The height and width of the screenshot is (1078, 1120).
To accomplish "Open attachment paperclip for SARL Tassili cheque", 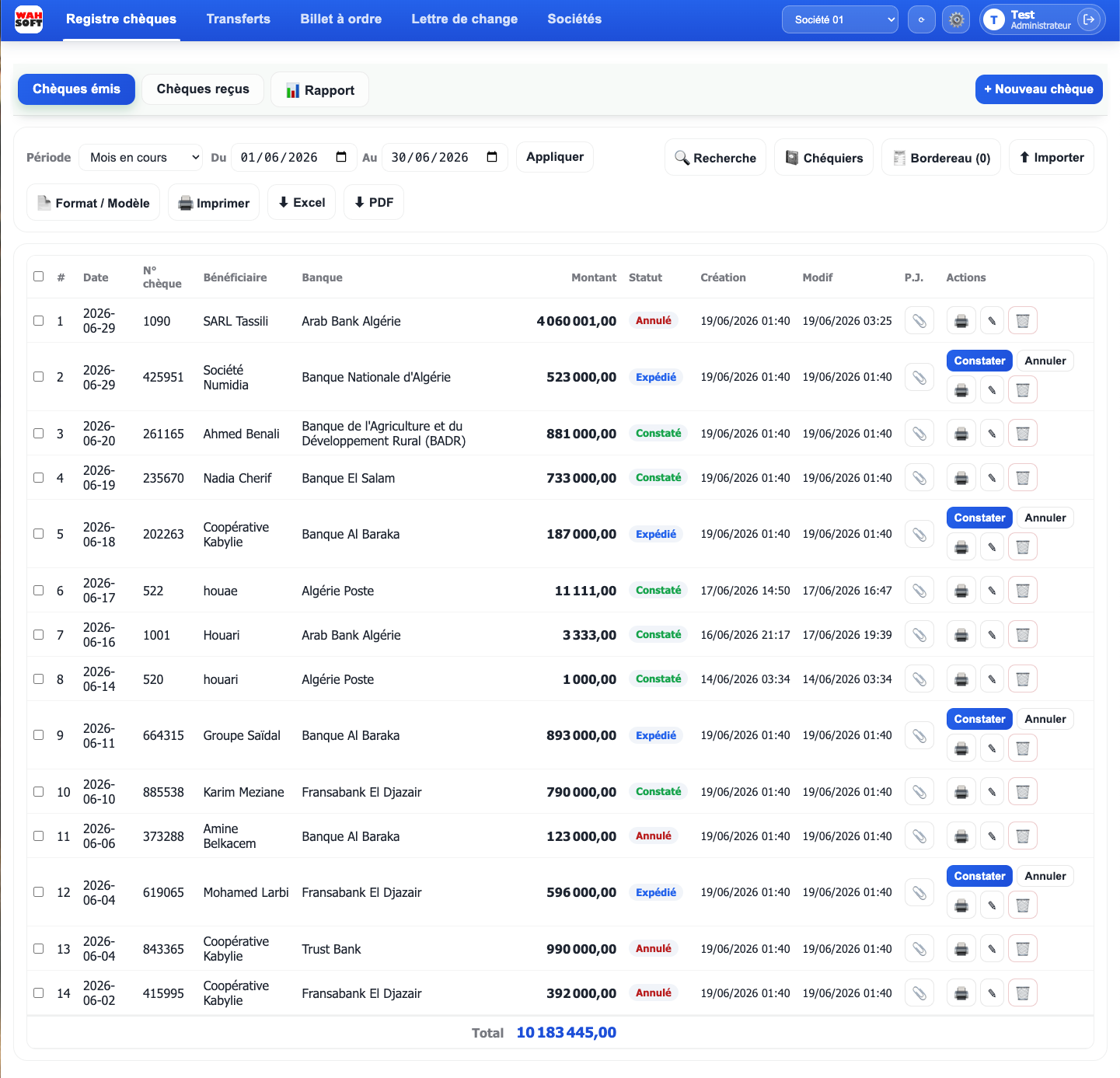I will pos(919,321).
